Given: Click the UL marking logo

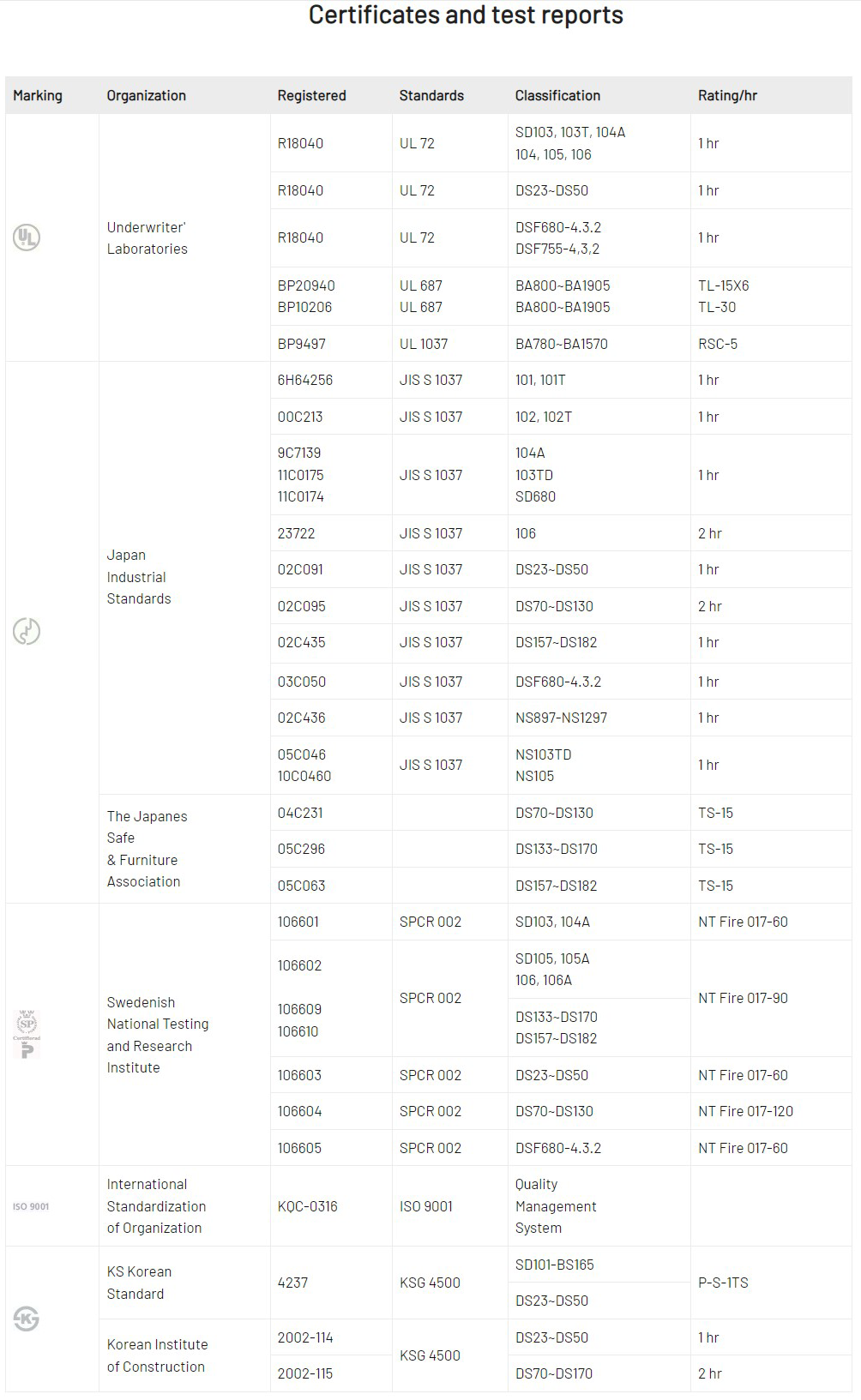Looking at the screenshot, I should [x=27, y=237].
